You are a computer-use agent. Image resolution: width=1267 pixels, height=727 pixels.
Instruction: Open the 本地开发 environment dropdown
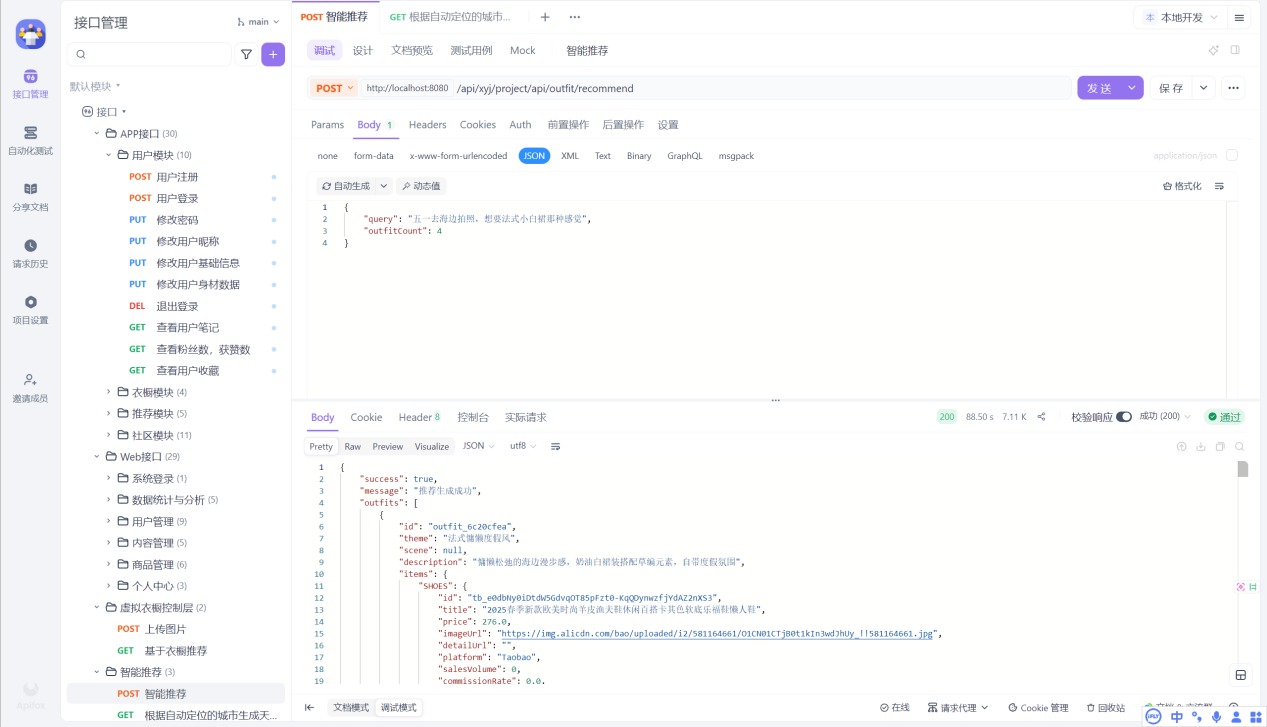1181,18
